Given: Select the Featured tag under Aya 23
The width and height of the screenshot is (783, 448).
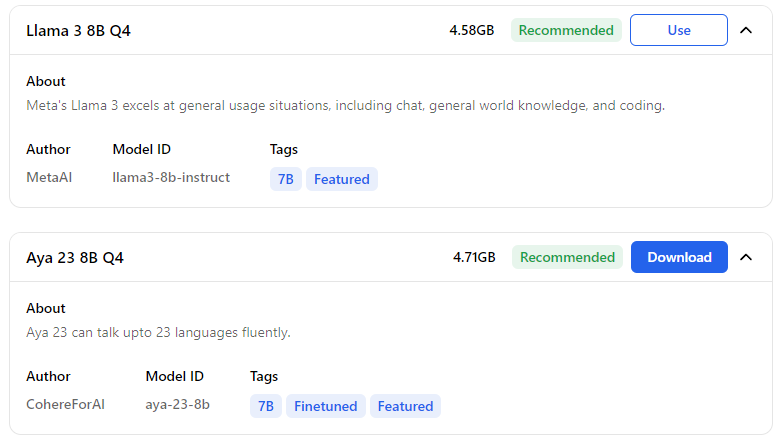Looking at the screenshot, I should pyautogui.click(x=405, y=406).
